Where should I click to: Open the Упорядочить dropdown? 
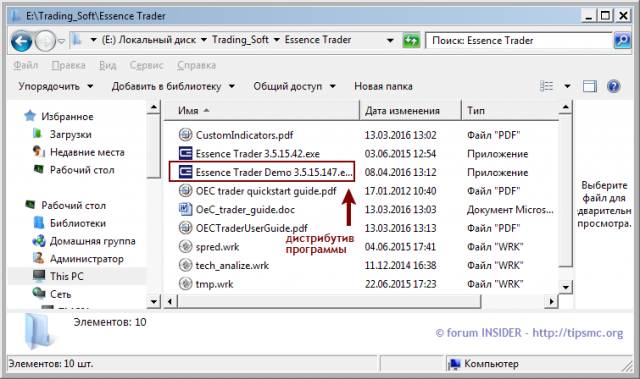56,86
